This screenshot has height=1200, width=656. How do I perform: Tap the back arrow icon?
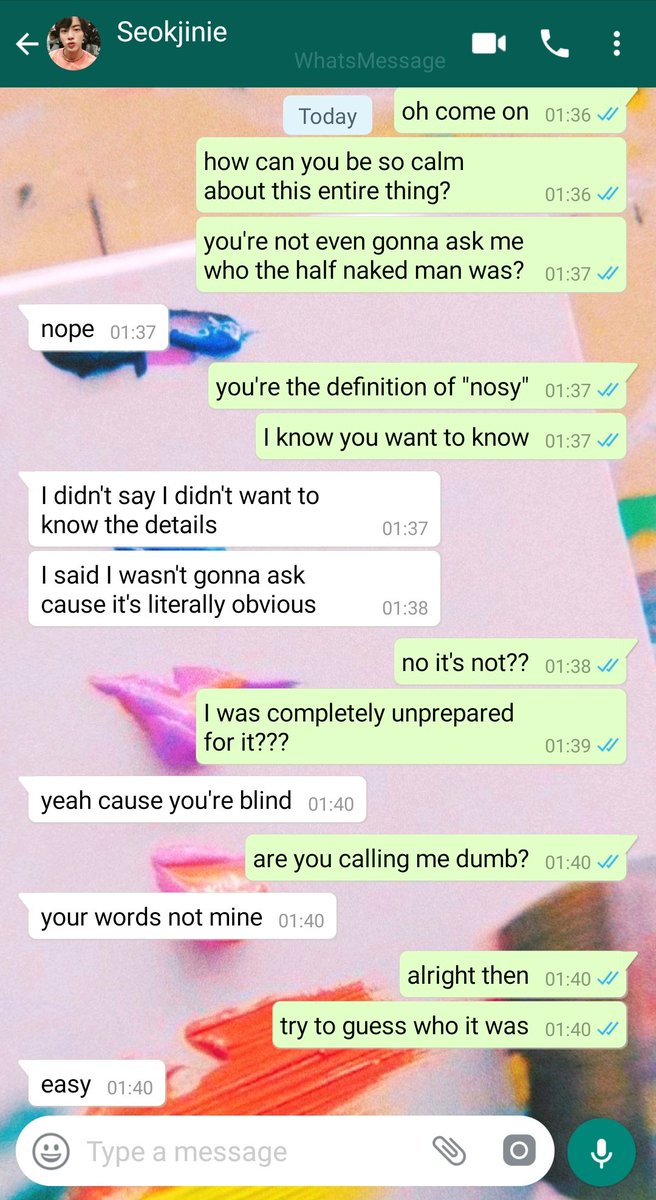[x=27, y=44]
